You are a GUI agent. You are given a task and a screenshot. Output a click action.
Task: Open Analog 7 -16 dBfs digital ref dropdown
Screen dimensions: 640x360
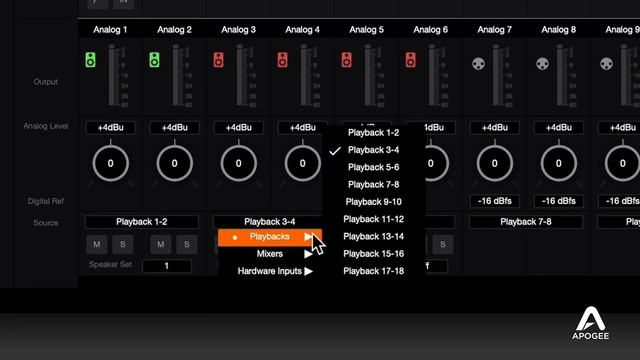[x=495, y=201]
